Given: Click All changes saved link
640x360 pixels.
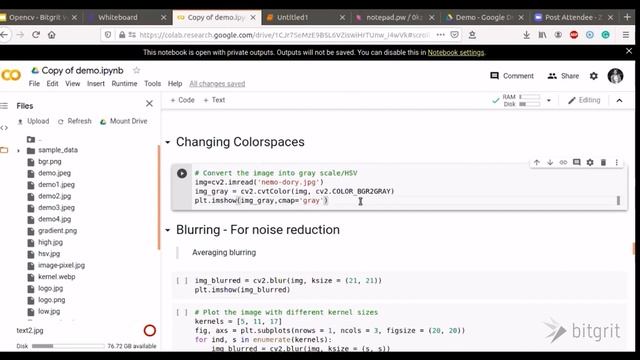Looking at the screenshot, I should [x=217, y=84].
